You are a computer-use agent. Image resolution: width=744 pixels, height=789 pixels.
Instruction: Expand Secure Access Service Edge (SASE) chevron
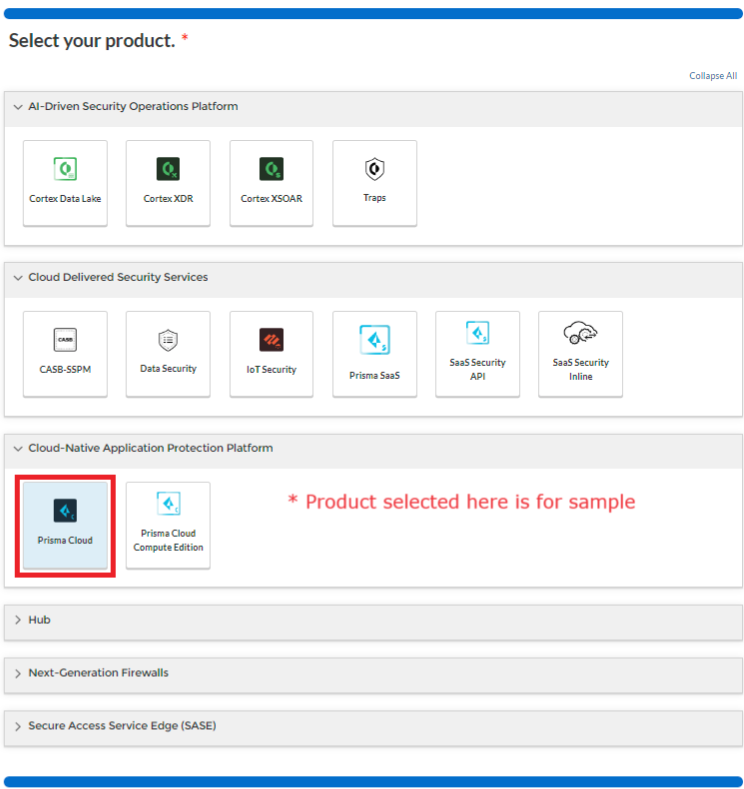click(18, 726)
